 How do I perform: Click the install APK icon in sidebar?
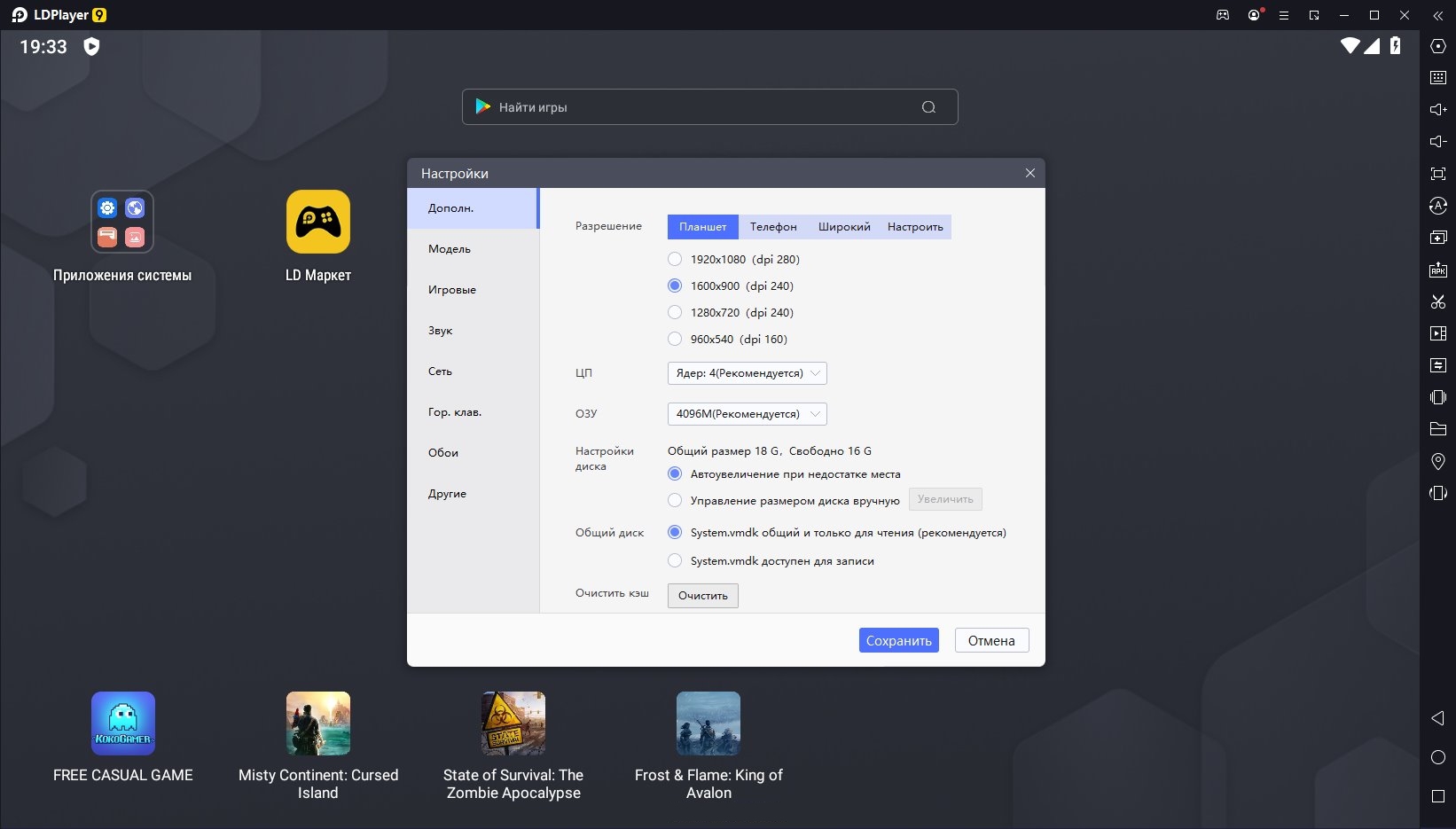1438,270
